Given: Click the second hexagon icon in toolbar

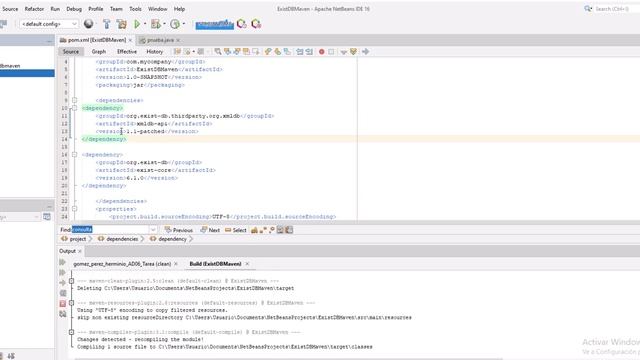Looking at the screenshot, I should coord(256,24).
